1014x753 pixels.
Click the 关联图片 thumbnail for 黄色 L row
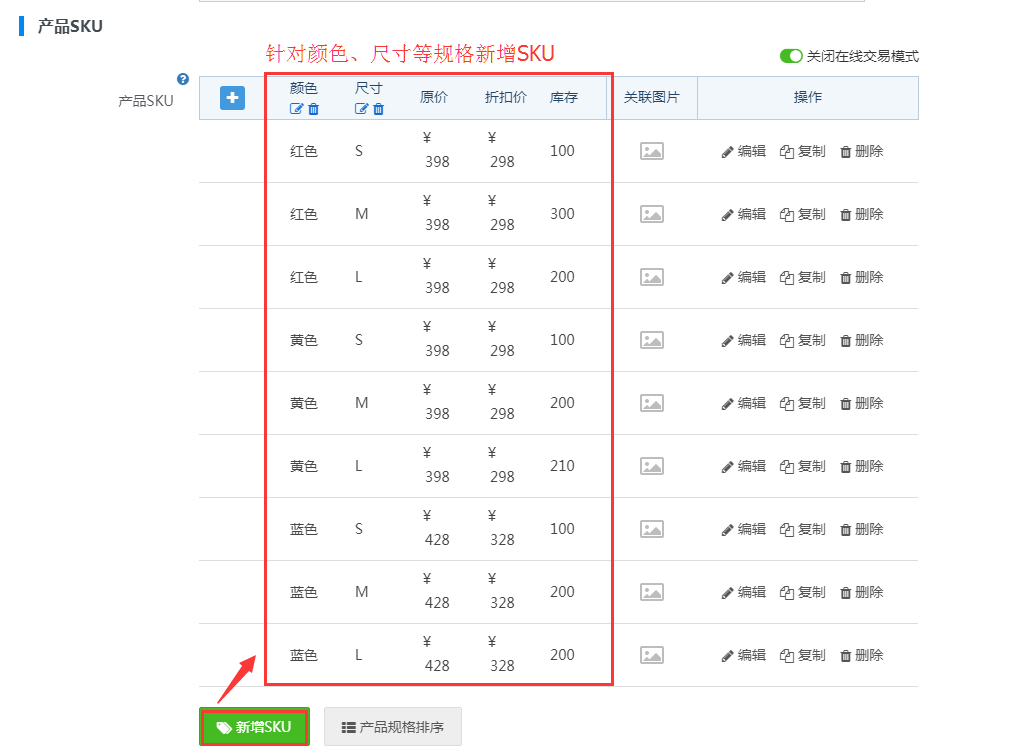click(x=652, y=466)
